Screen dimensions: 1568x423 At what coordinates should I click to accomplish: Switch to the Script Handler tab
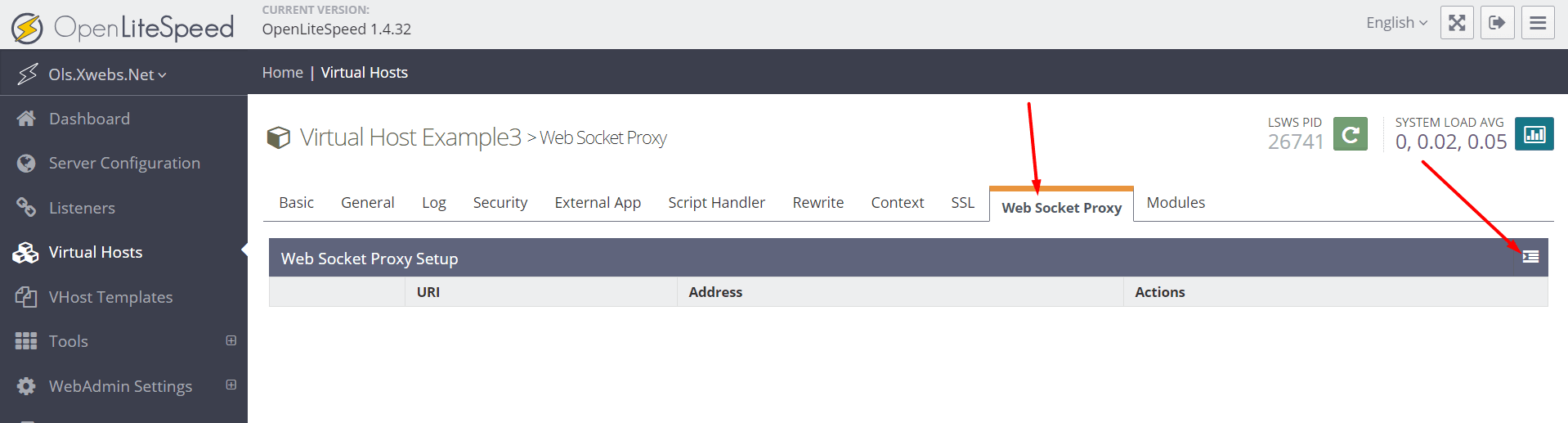coord(716,203)
